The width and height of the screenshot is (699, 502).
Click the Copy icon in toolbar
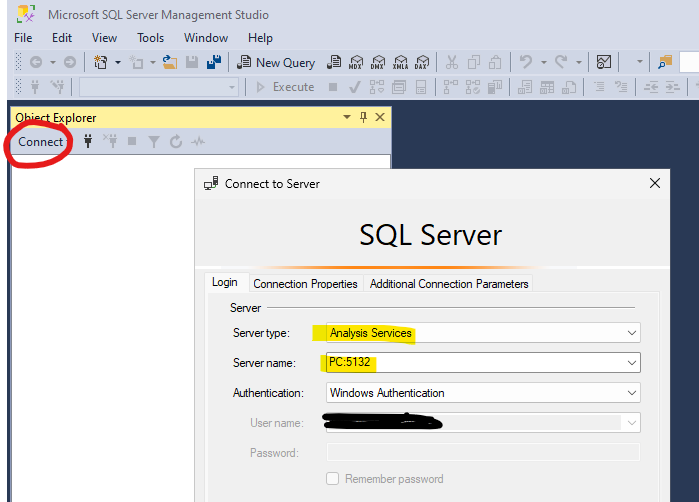[x=474, y=62]
